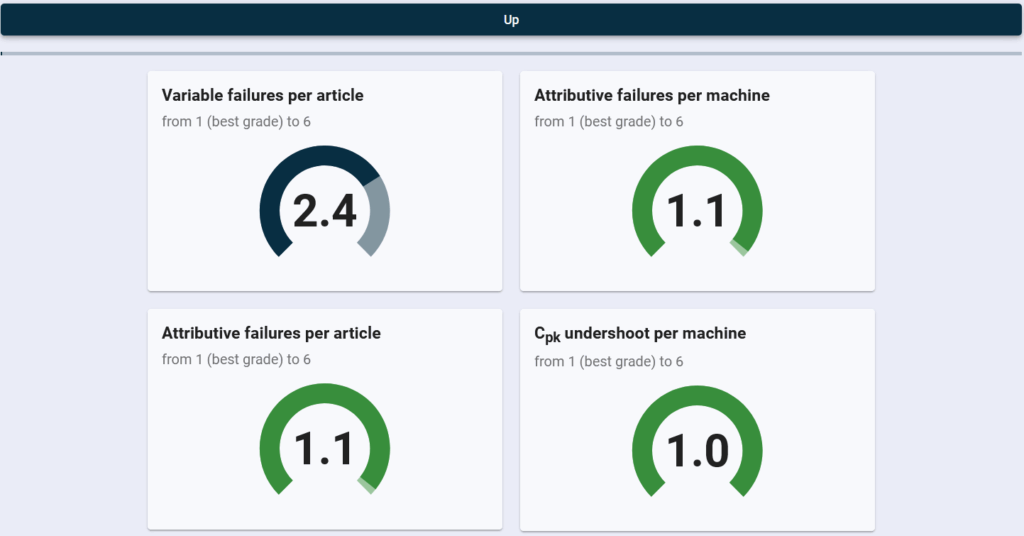Click the 2.4 gauge value
The image size is (1024, 536).
(325, 211)
